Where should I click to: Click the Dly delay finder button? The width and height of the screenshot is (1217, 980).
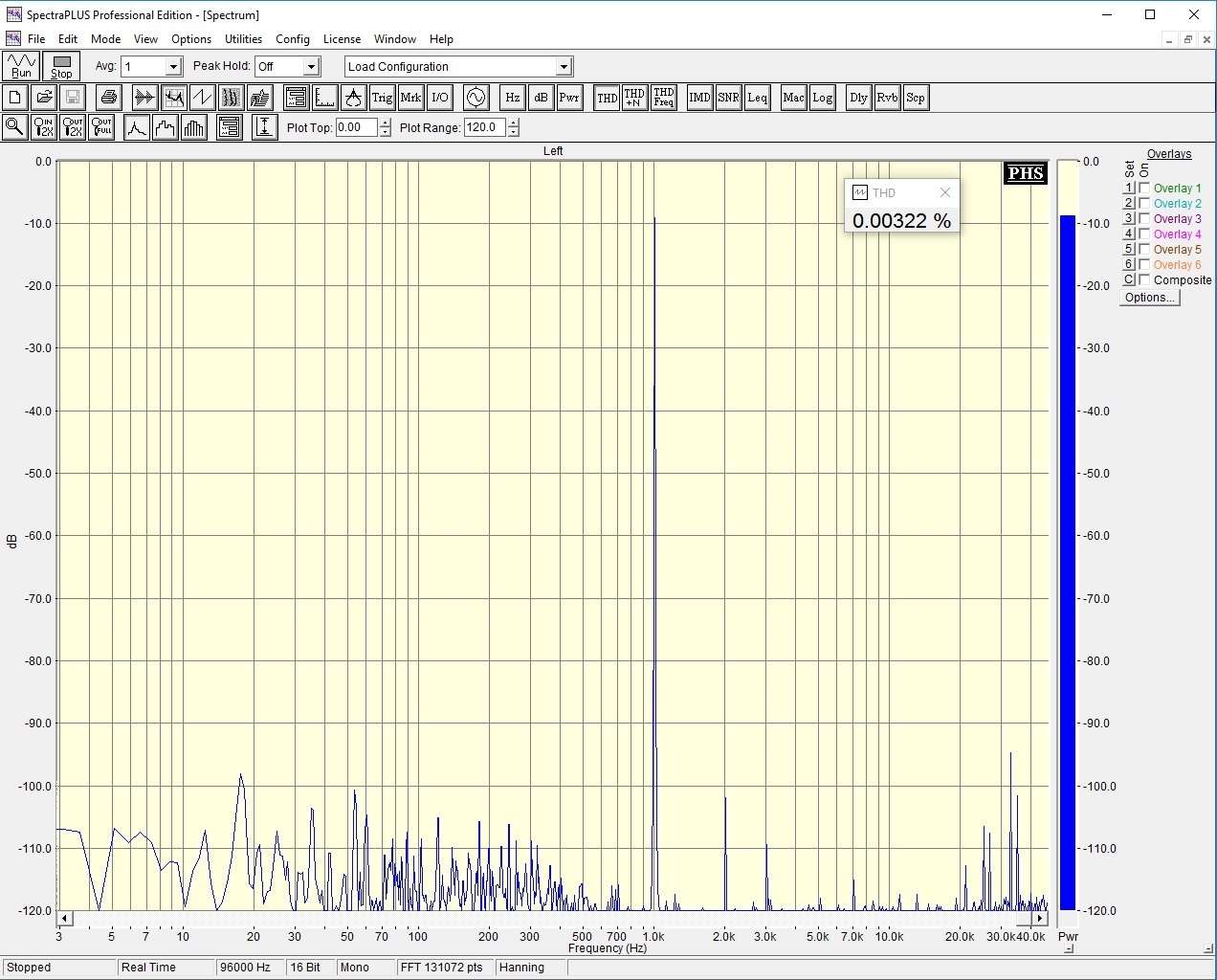pos(859,98)
